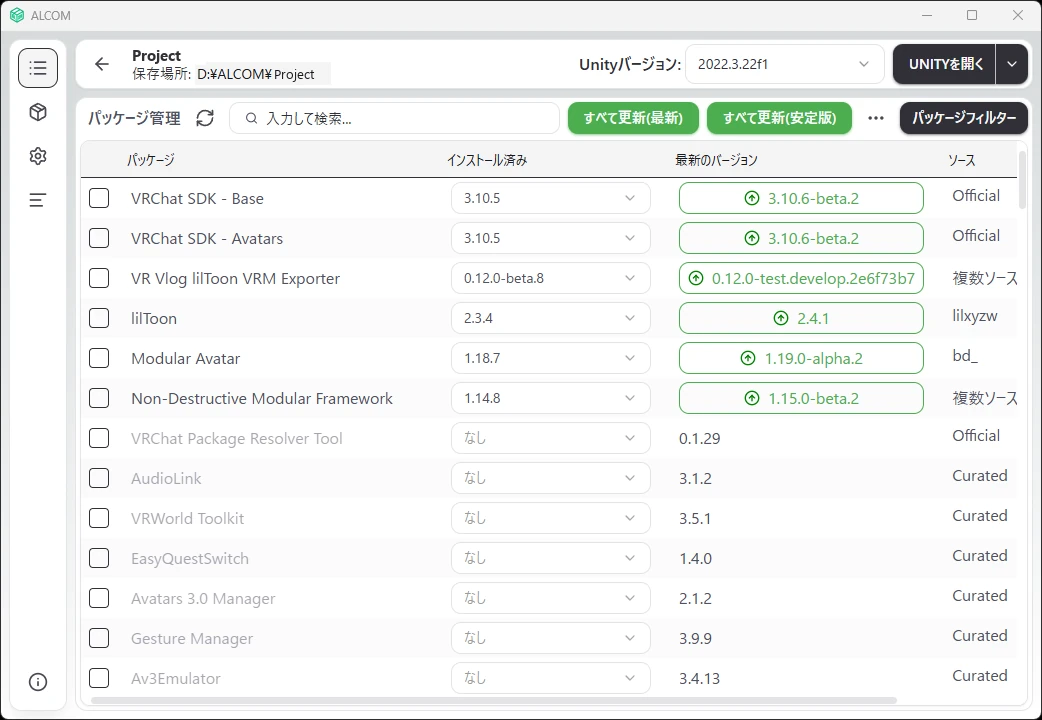The height and width of the screenshot is (720, 1042).
Task: Click the Avatars 3.0 Manager package name
Action: pyautogui.click(x=203, y=598)
